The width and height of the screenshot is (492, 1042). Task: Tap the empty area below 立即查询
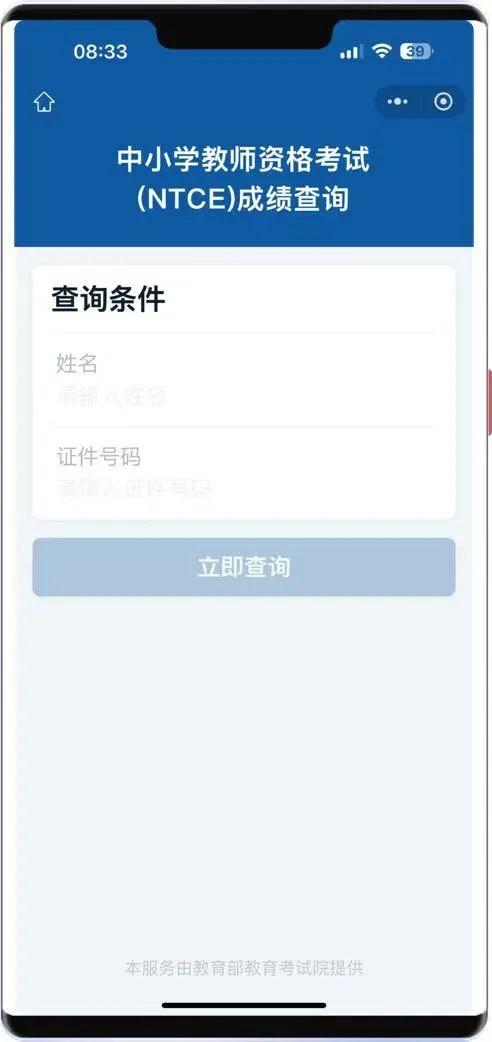pyautogui.click(x=244, y=764)
